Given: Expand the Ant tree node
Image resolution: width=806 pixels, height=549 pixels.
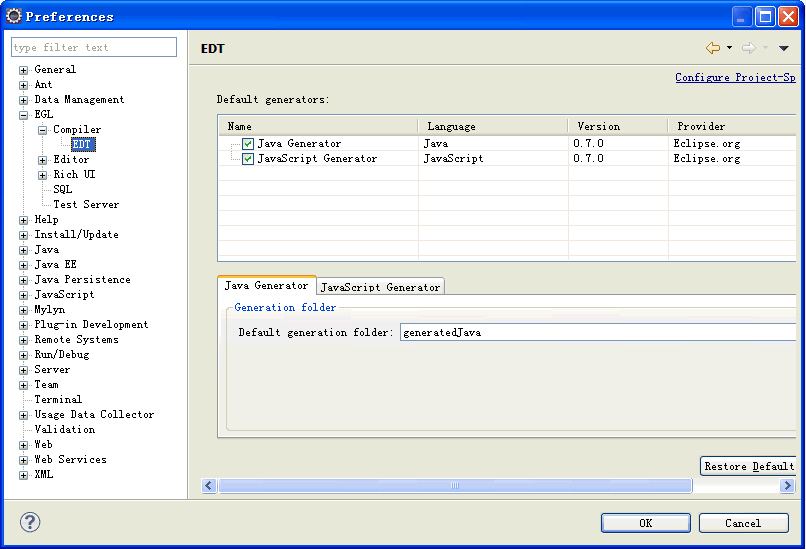Looking at the screenshot, I should tap(23, 85).
